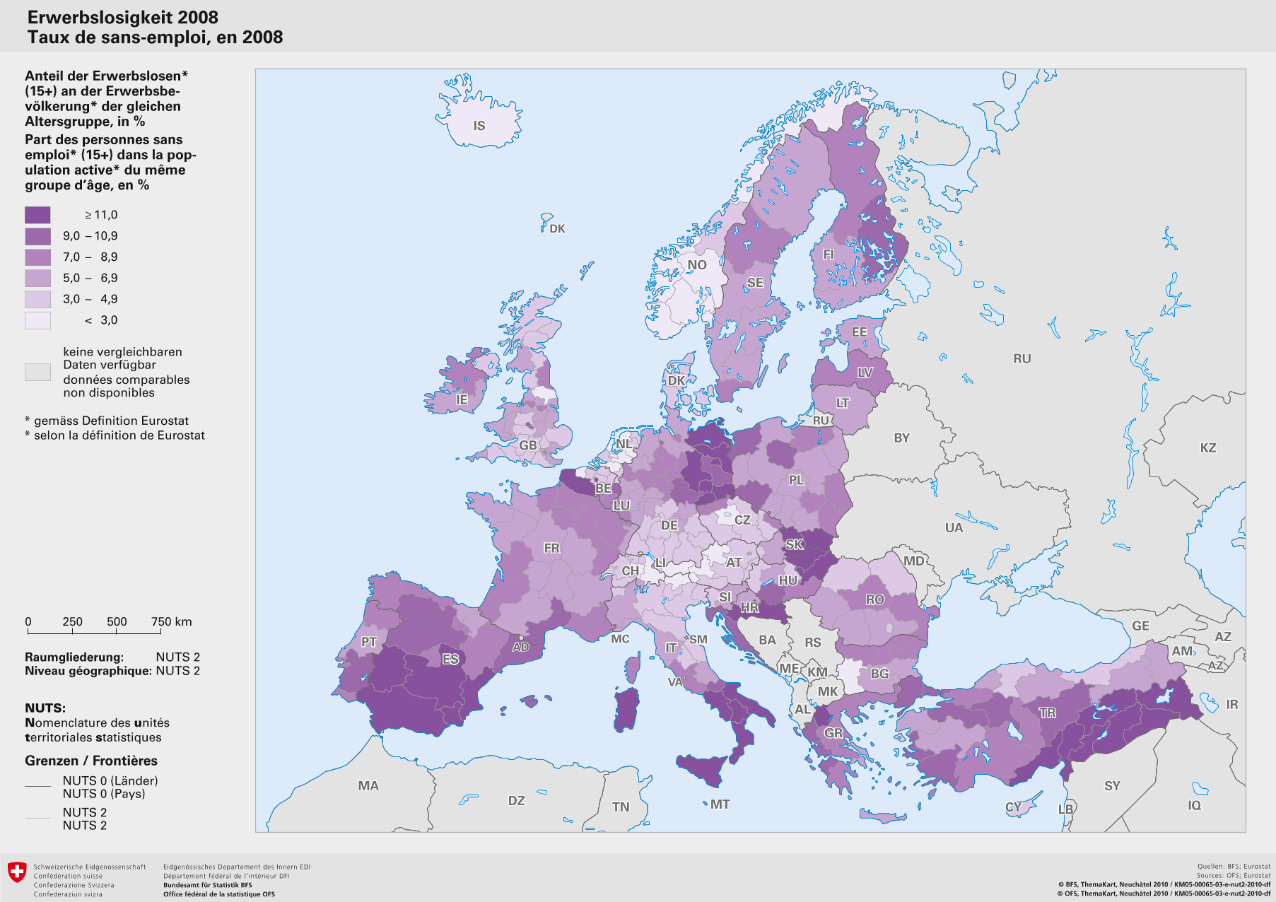Click the LV label on Latvia

(x=866, y=372)
